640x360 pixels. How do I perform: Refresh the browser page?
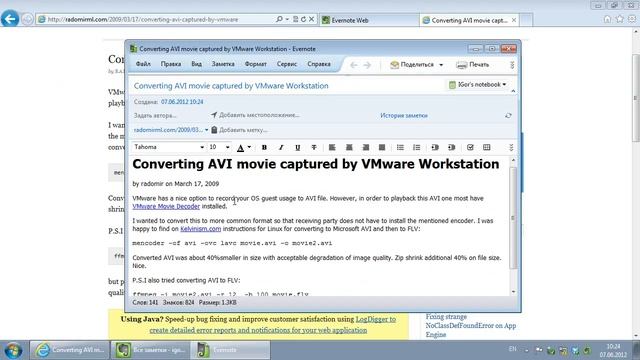pos(303,19)
